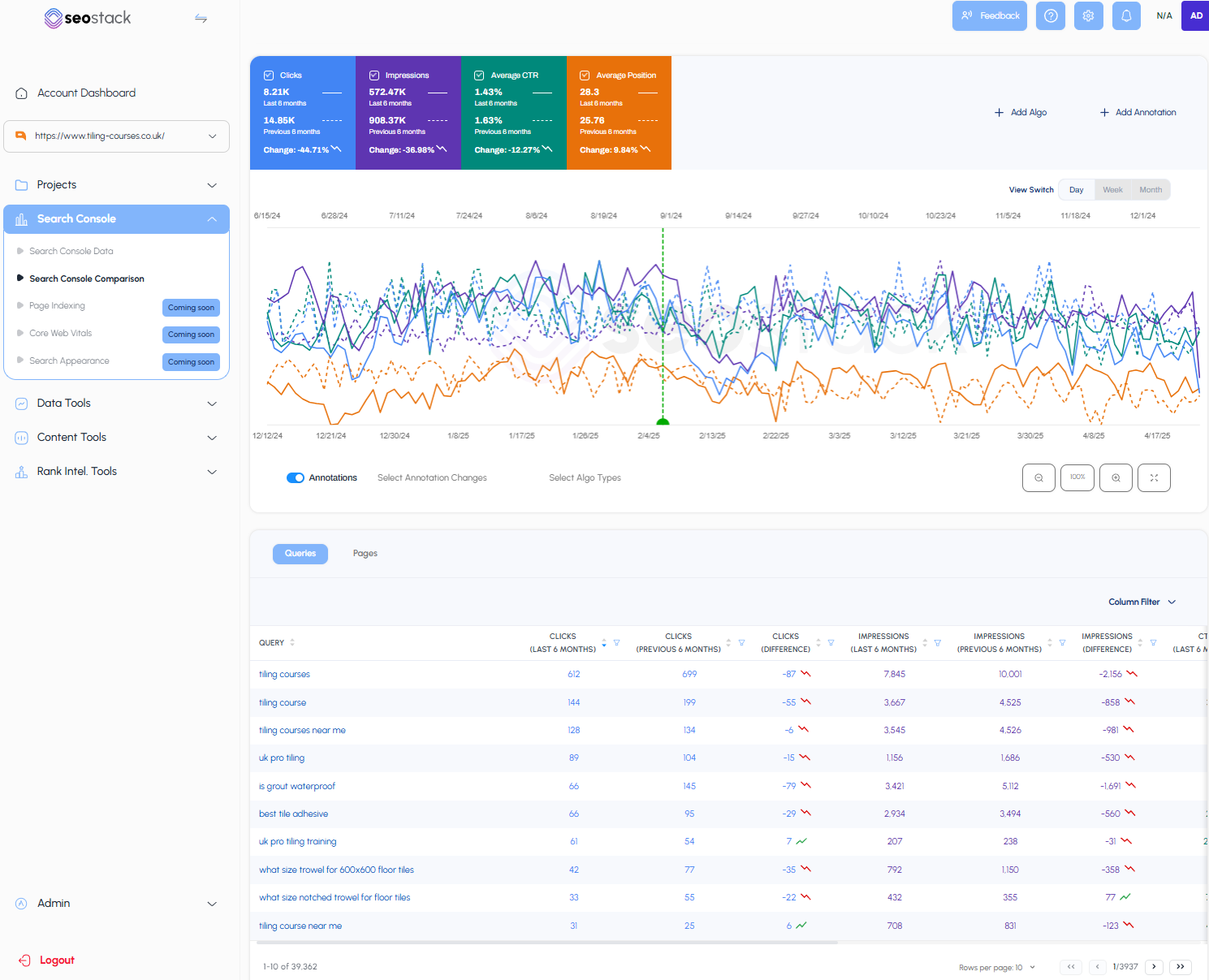Open the tiling courses query link
The width and height of the screenshot is (1209, 980).
click(x=284, y=674)
